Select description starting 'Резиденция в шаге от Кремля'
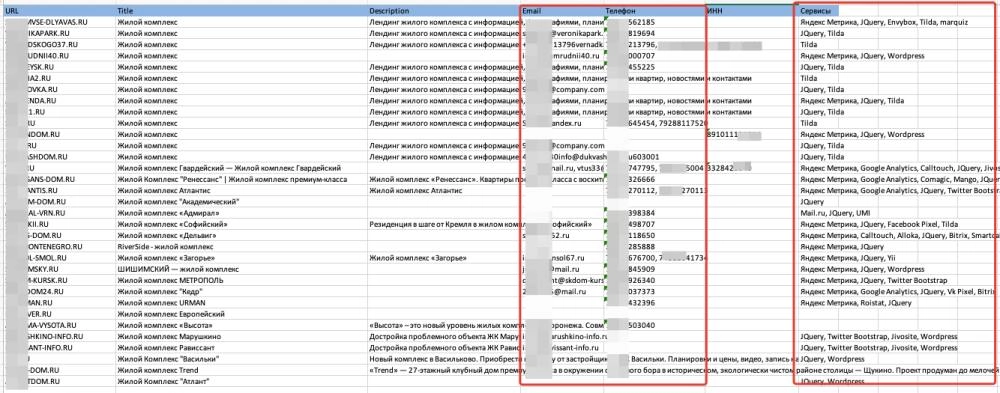 [445, 224]
